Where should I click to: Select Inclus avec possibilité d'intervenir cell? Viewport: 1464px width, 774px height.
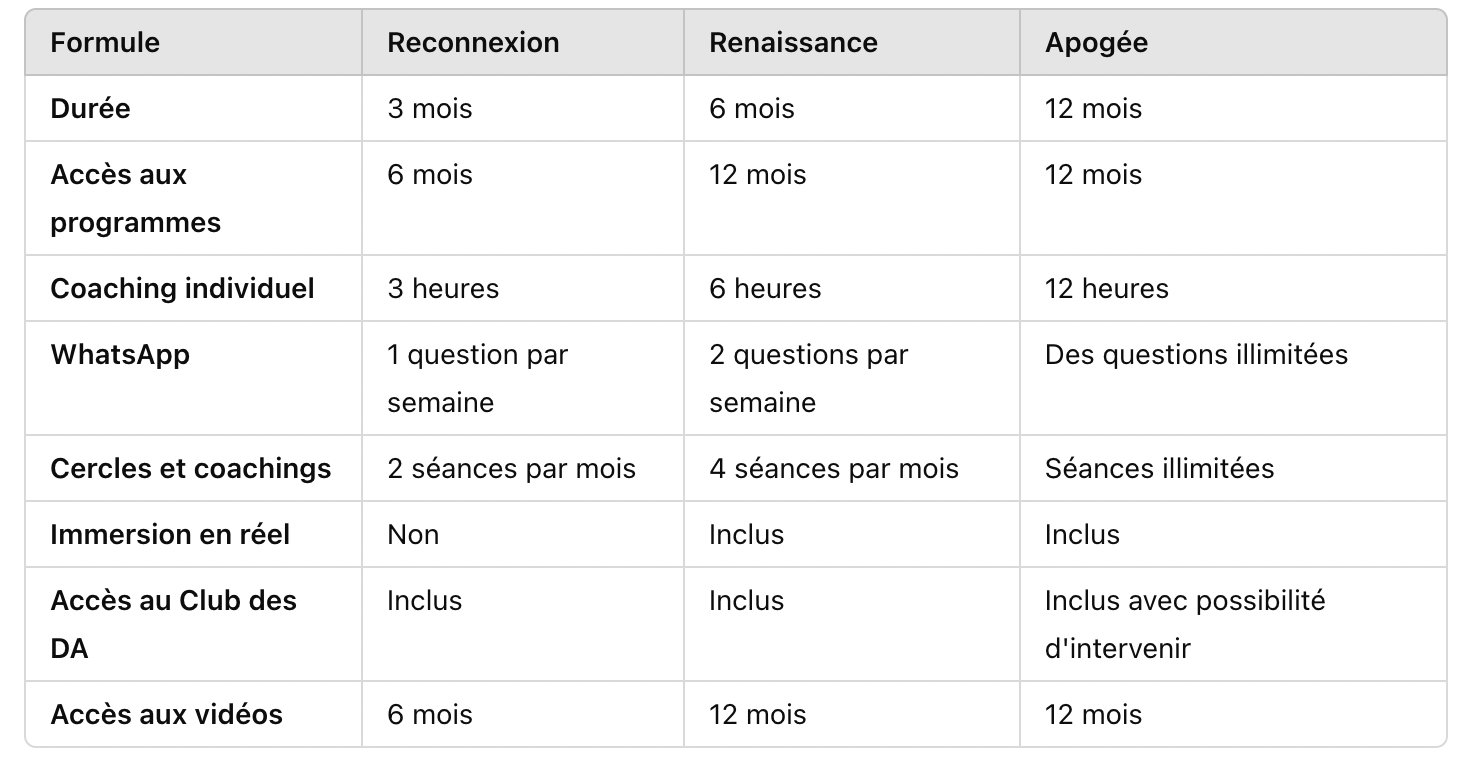[x=1184, y=624]
